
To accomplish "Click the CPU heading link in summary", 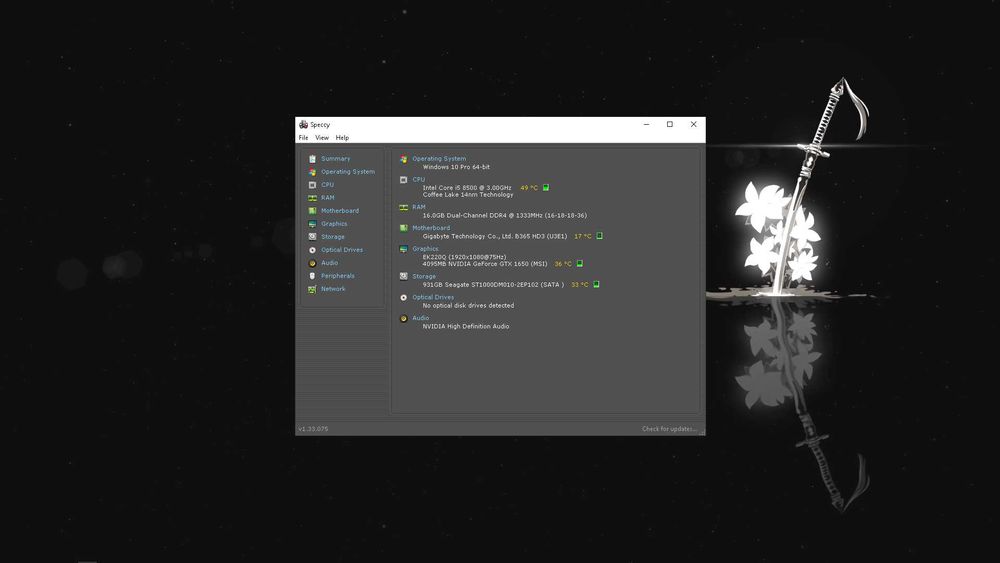I will 418,180.
